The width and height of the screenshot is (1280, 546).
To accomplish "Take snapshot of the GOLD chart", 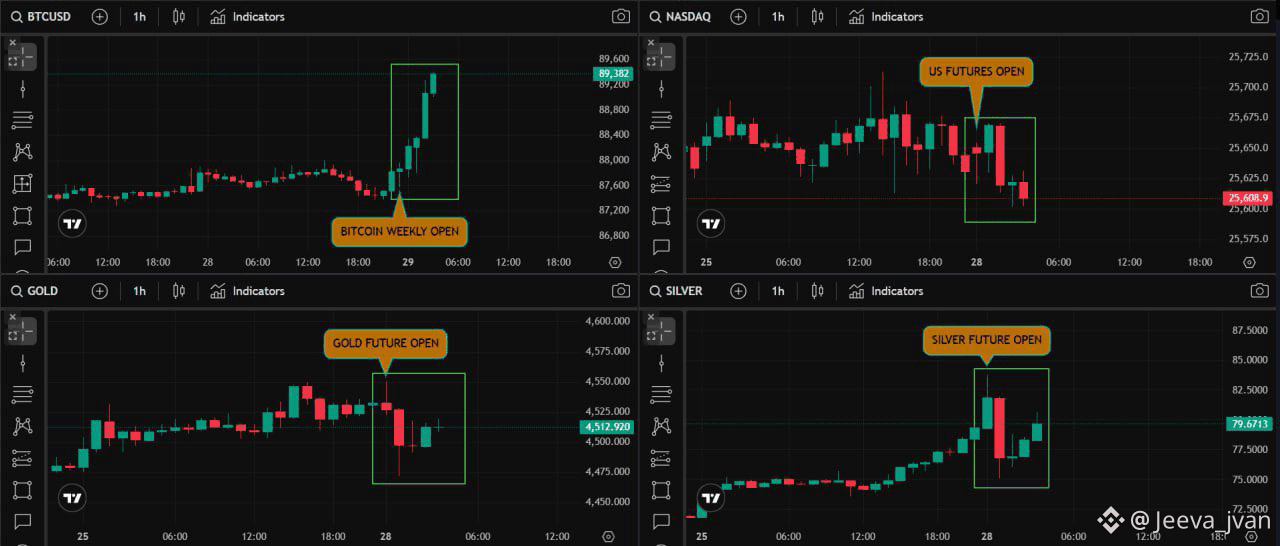I will click(621, 291).
